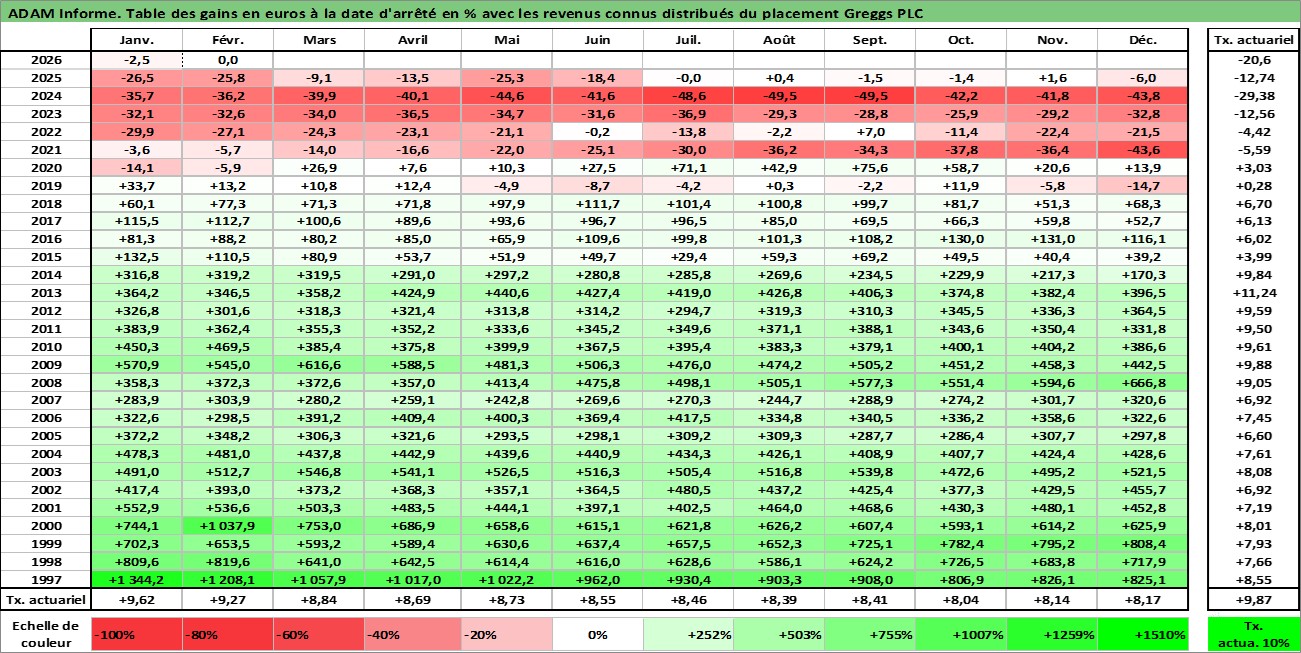Select the '+9,62' January actuarial rate

pyautogui.click(x=136, y=600)
